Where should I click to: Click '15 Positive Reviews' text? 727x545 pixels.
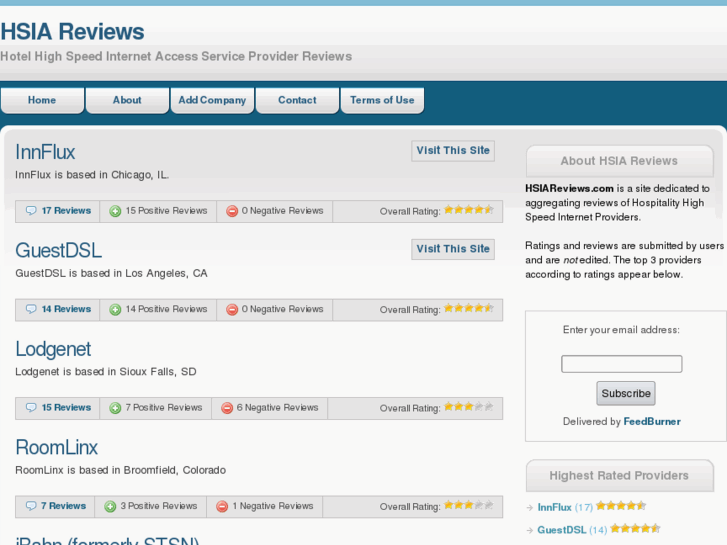click(166, 211)
